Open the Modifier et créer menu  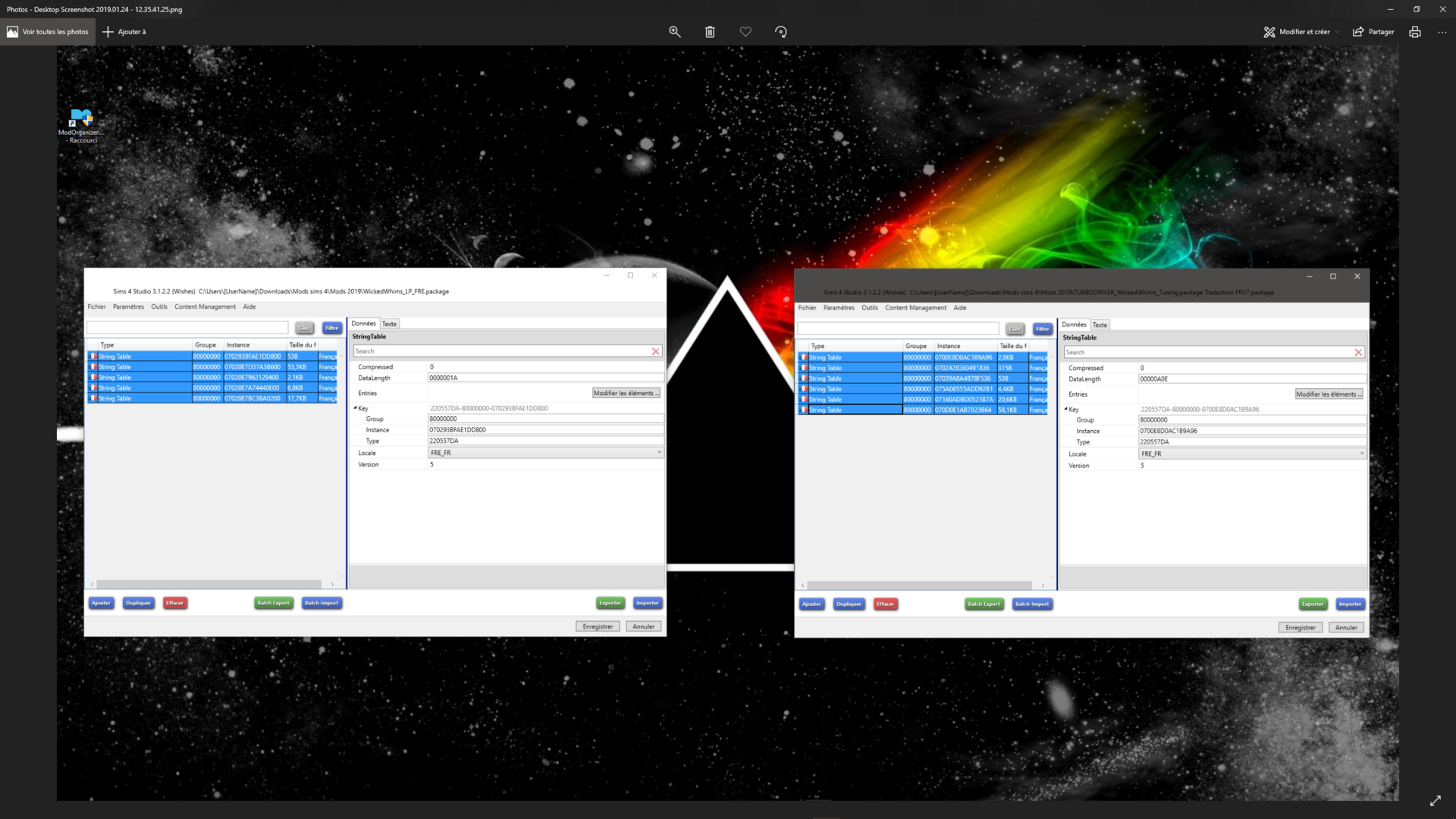[1301, 32]
